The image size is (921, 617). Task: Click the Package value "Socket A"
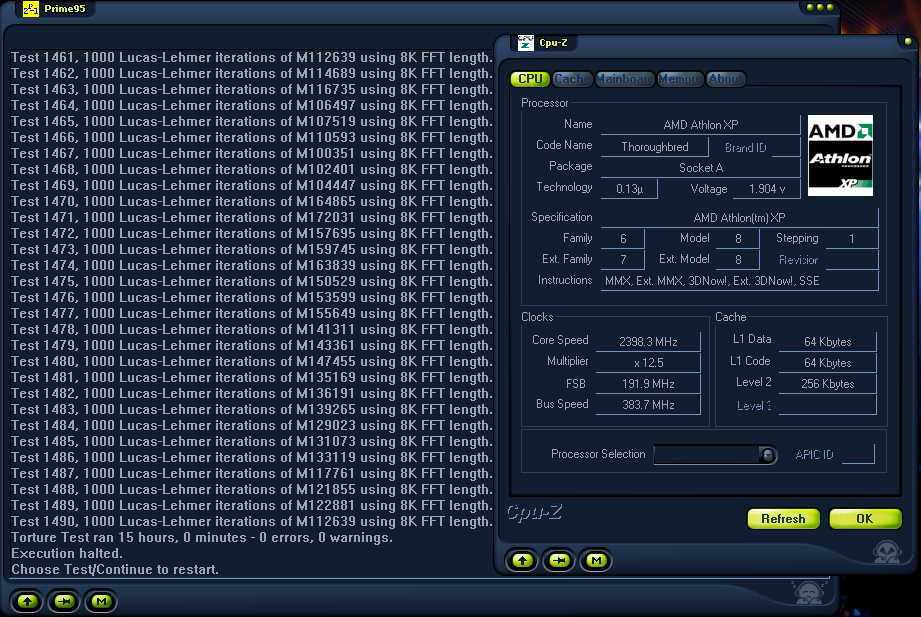(x=700, y=168)
